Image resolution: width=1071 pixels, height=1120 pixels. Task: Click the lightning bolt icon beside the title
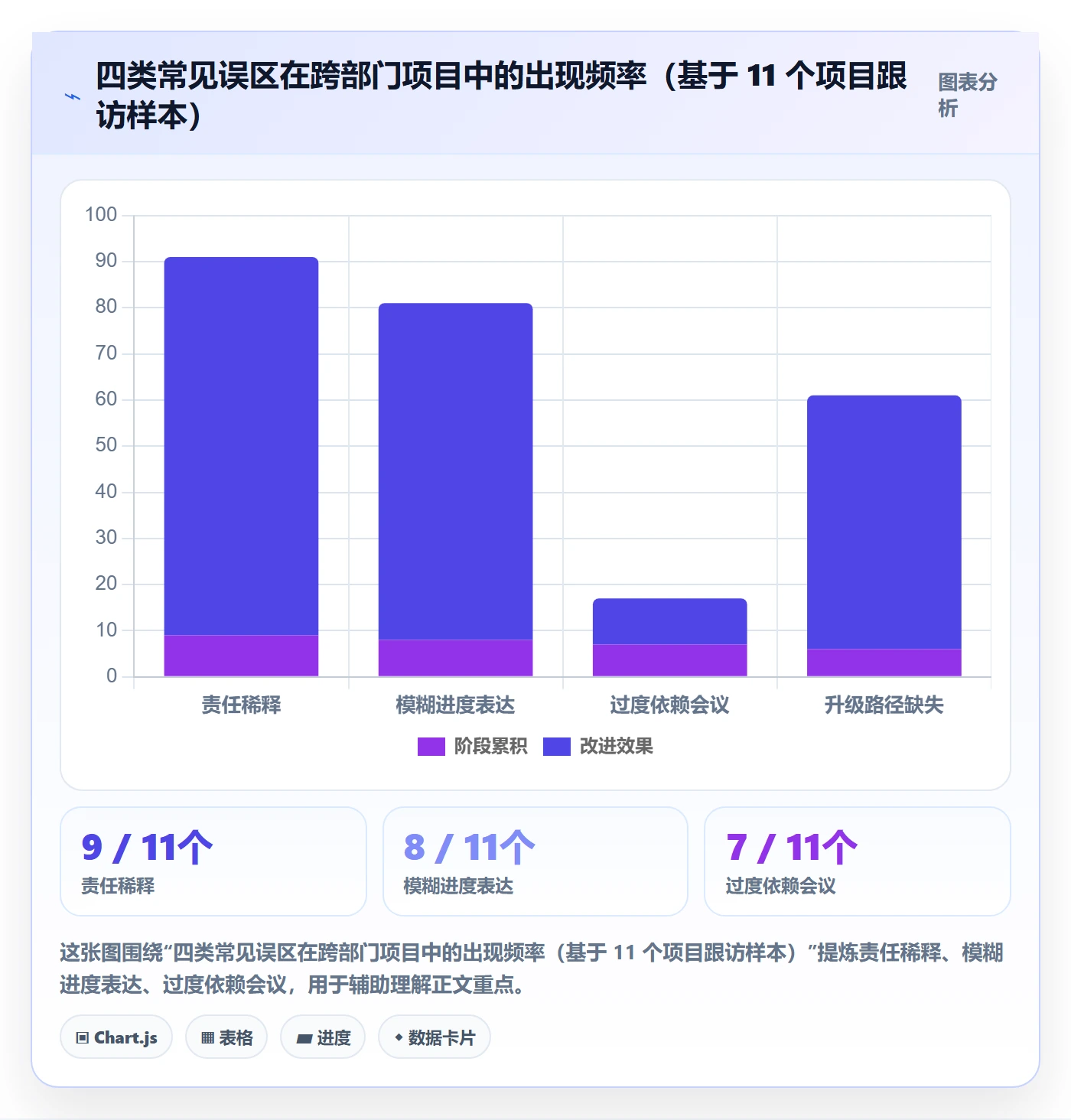pyautogui.click(x=73, y=97)
